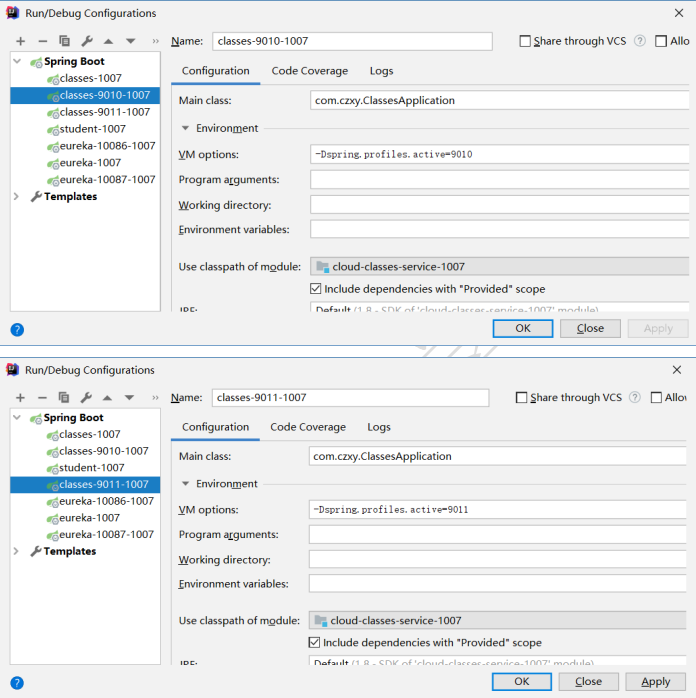Select eureka-1007 in bottom dialog tree
696x698 pixels.
[x=89, y=518]
